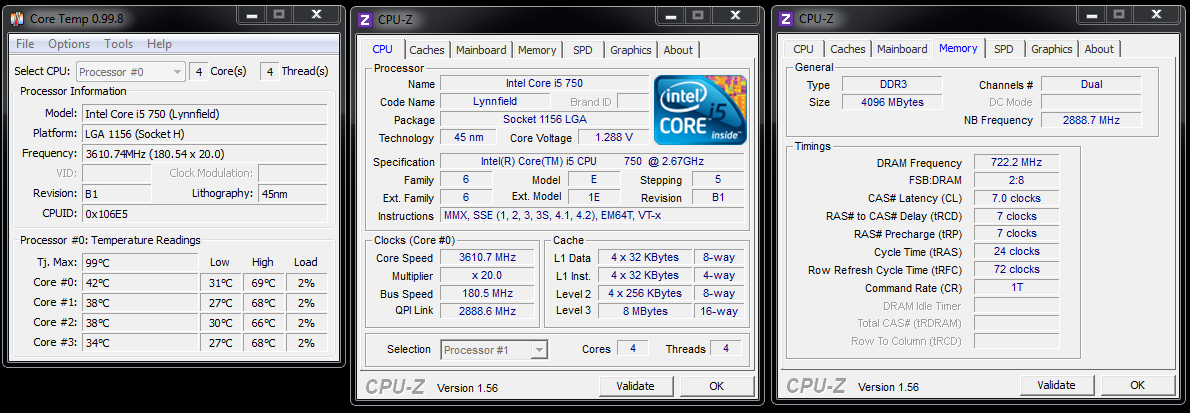This screenshot has height=413, width=1190.
Task: Click the memory Type DDR3 value
Action: [893, 84]
